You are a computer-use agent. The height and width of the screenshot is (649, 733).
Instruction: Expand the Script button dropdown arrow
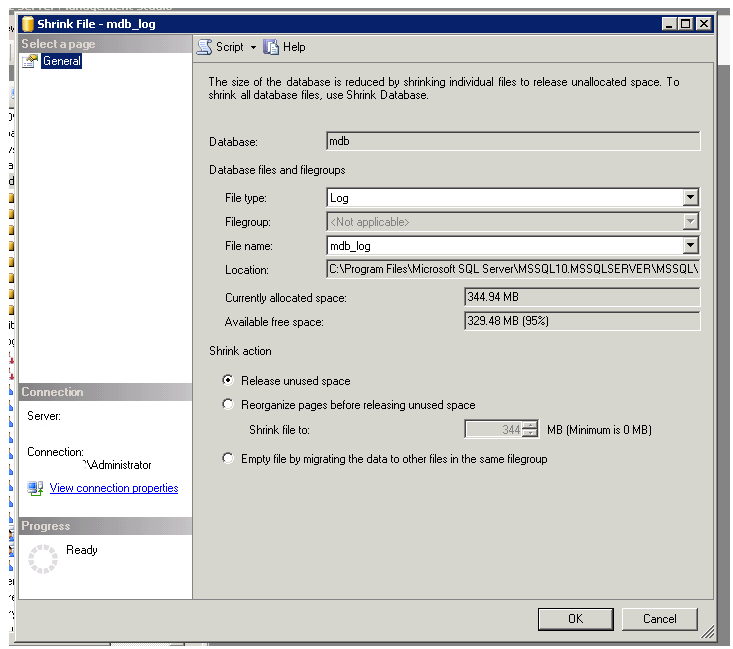(x=253, y=47)
